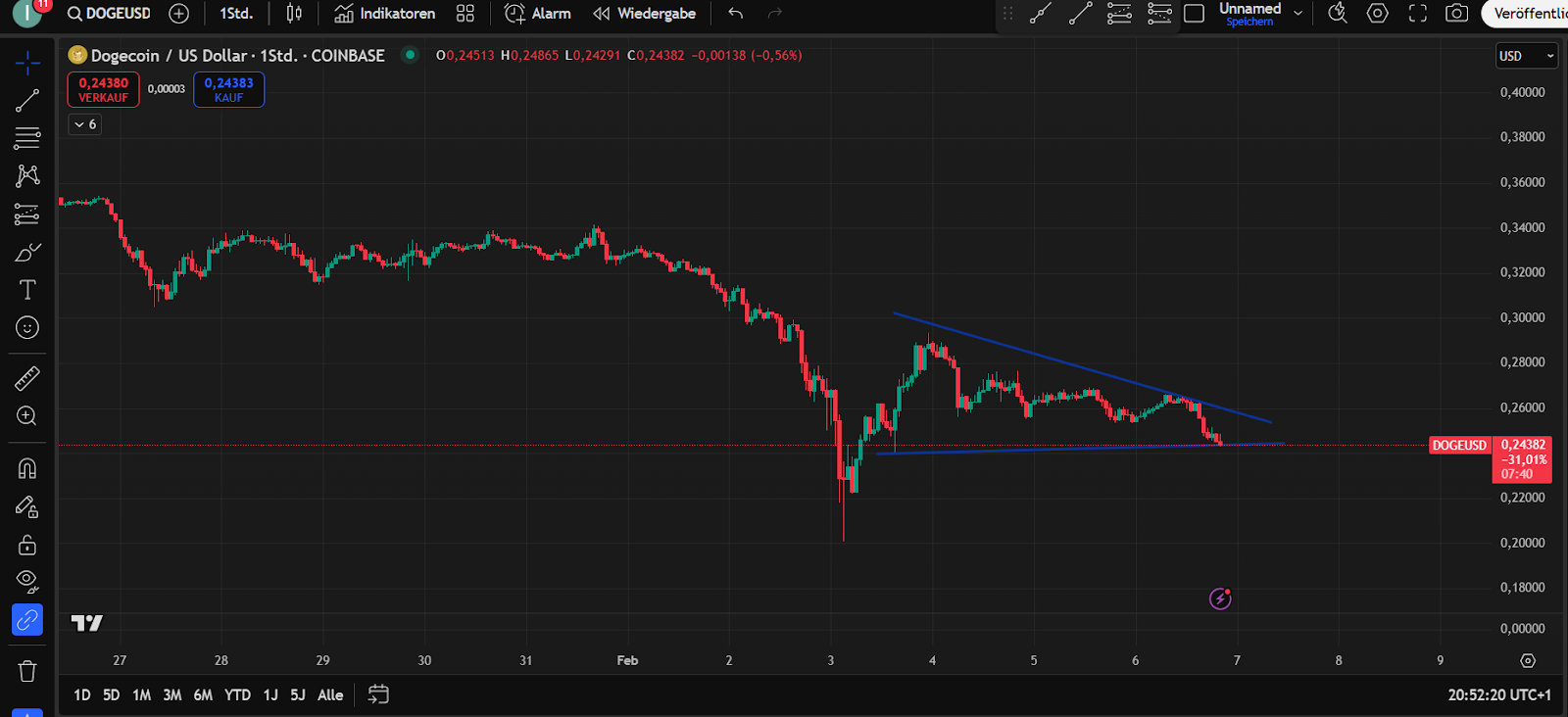Open the USD currency dropdown

pos(1526,56)
